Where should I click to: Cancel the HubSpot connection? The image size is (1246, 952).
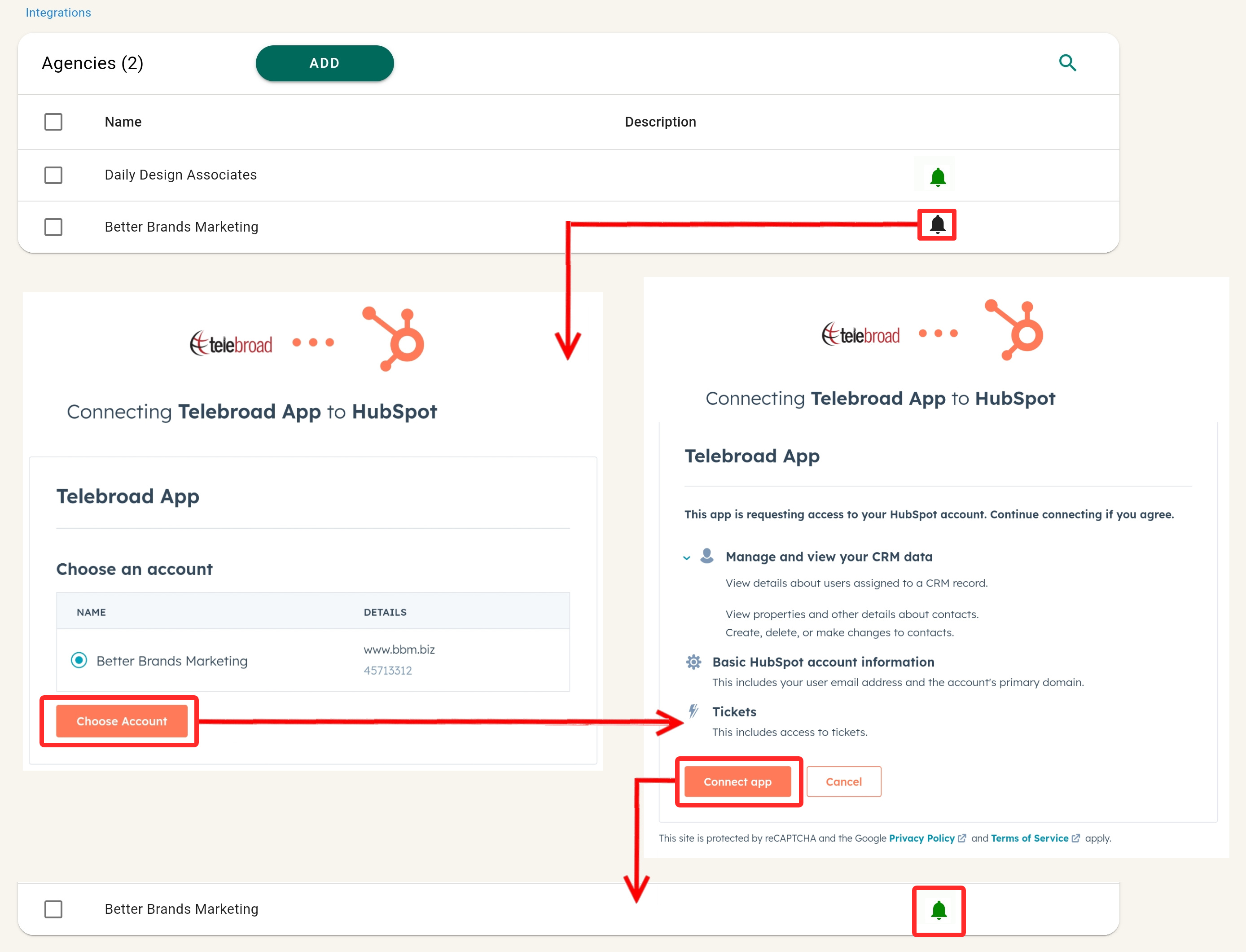point(843,781)
